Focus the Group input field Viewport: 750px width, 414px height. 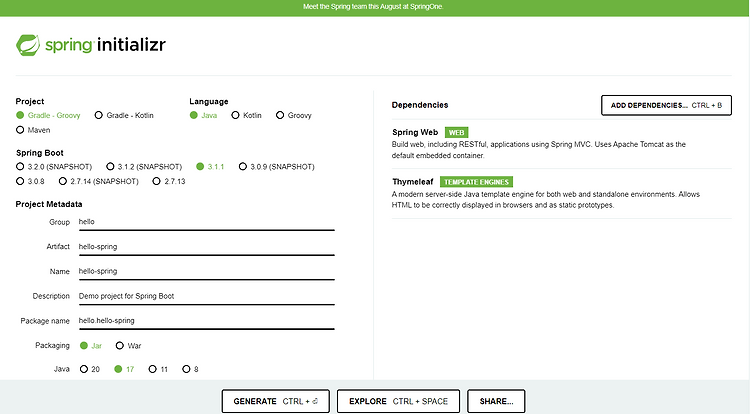click(206, 222)
